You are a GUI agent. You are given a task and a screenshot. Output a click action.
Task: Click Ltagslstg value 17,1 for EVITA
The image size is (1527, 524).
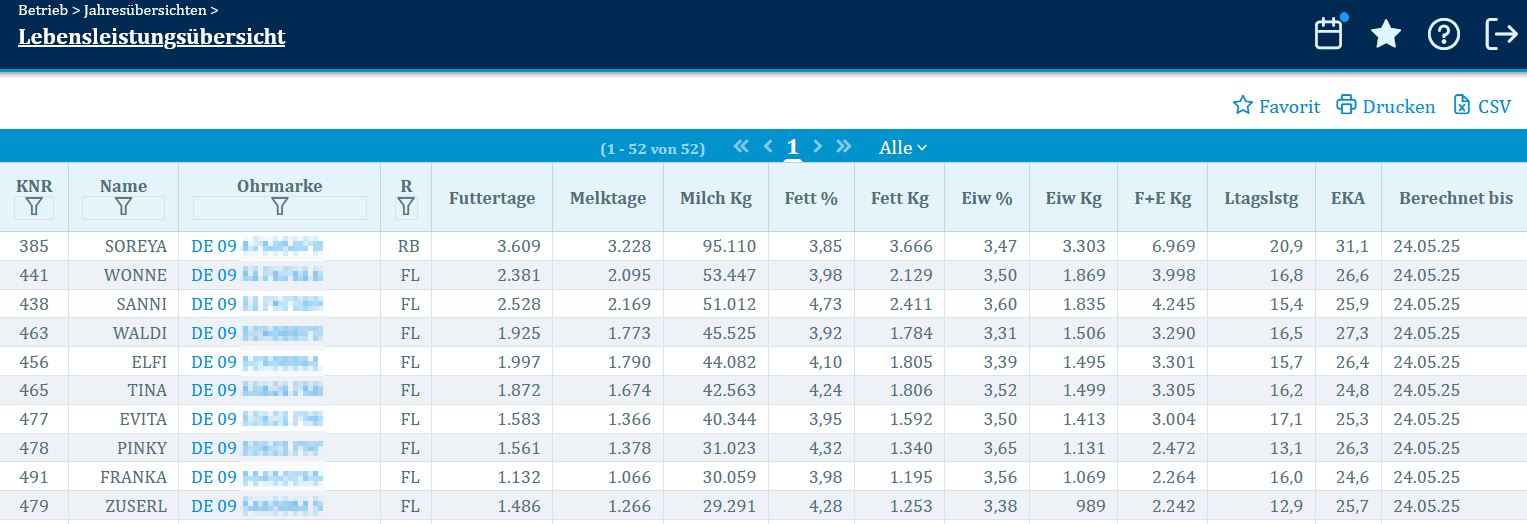(1286, 419)
